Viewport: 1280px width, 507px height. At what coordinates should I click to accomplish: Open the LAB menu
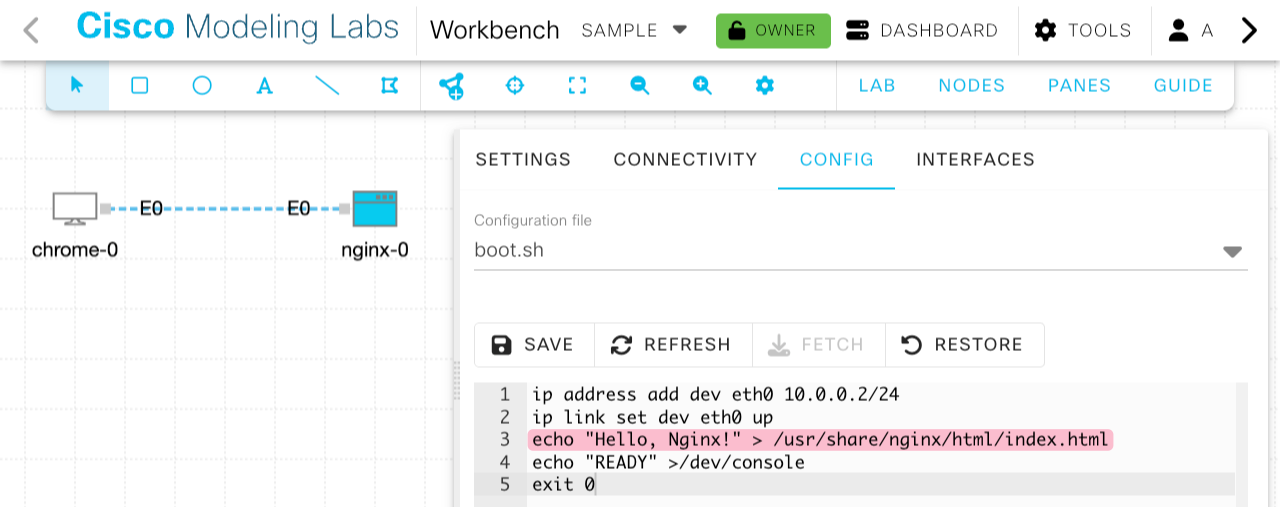point(877,86)
